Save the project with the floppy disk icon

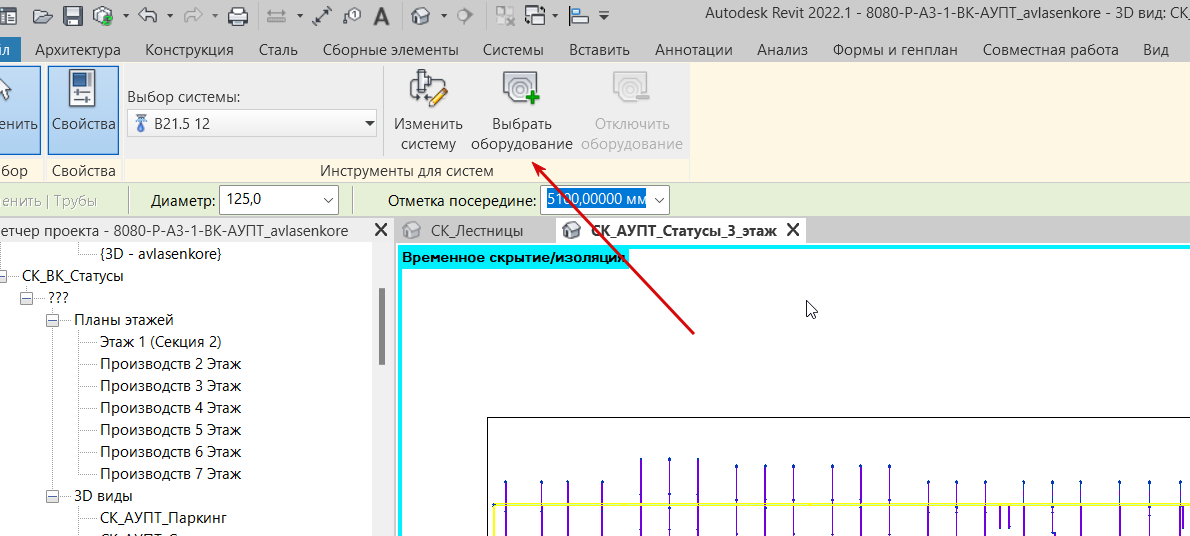(x=72, y=14)
